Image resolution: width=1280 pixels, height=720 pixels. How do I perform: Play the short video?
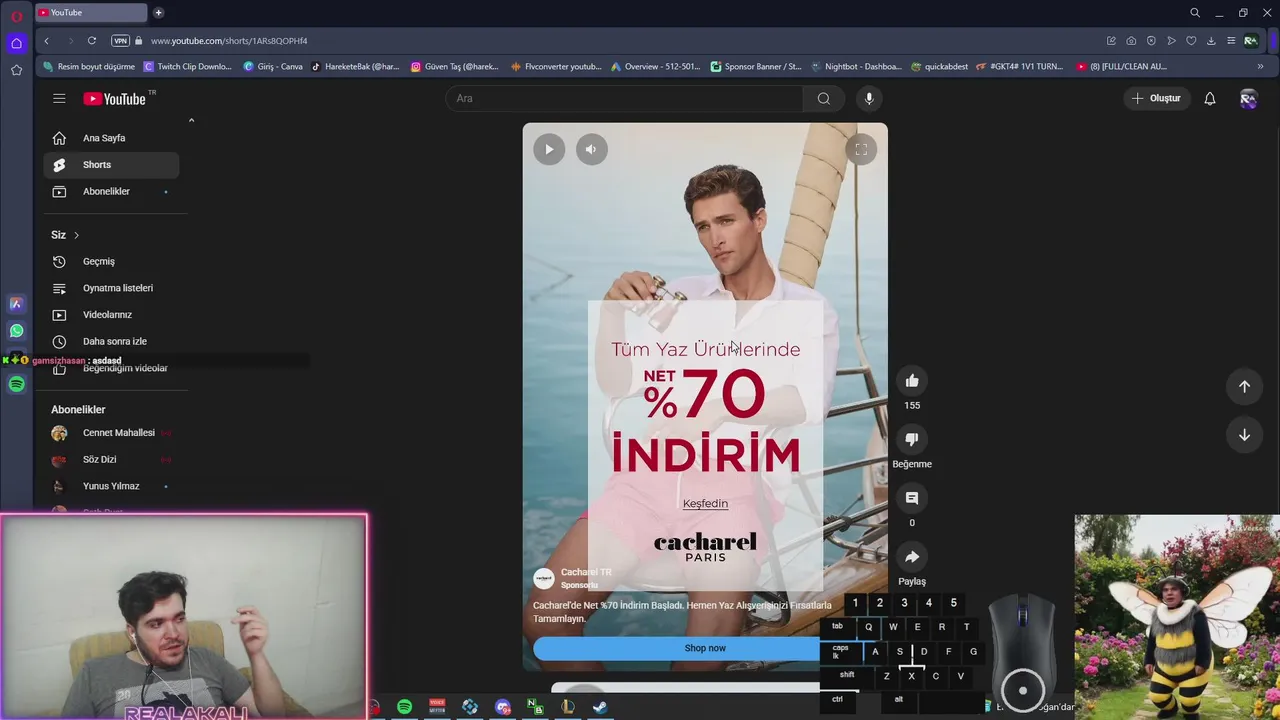(549, 149)
